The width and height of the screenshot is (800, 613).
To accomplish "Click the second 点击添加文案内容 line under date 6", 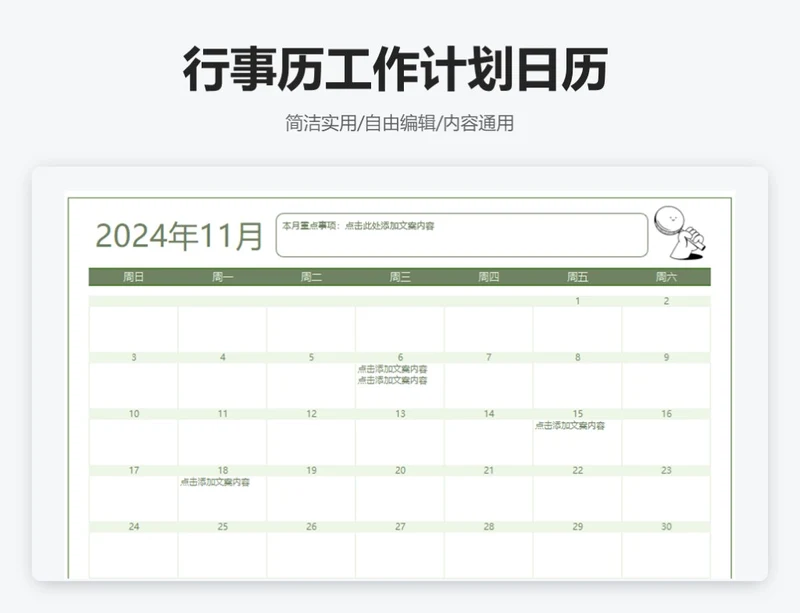I will (x=392, y=380).
